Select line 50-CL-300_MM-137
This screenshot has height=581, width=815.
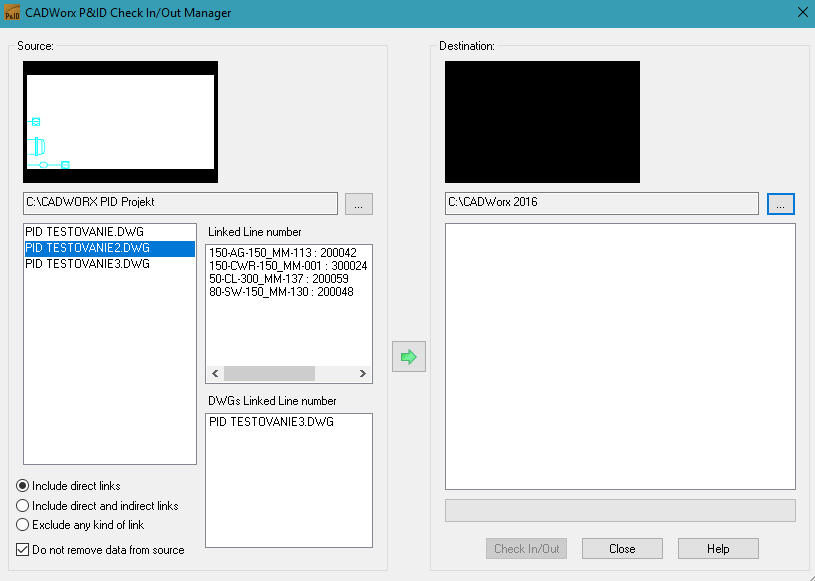(278, 279)
